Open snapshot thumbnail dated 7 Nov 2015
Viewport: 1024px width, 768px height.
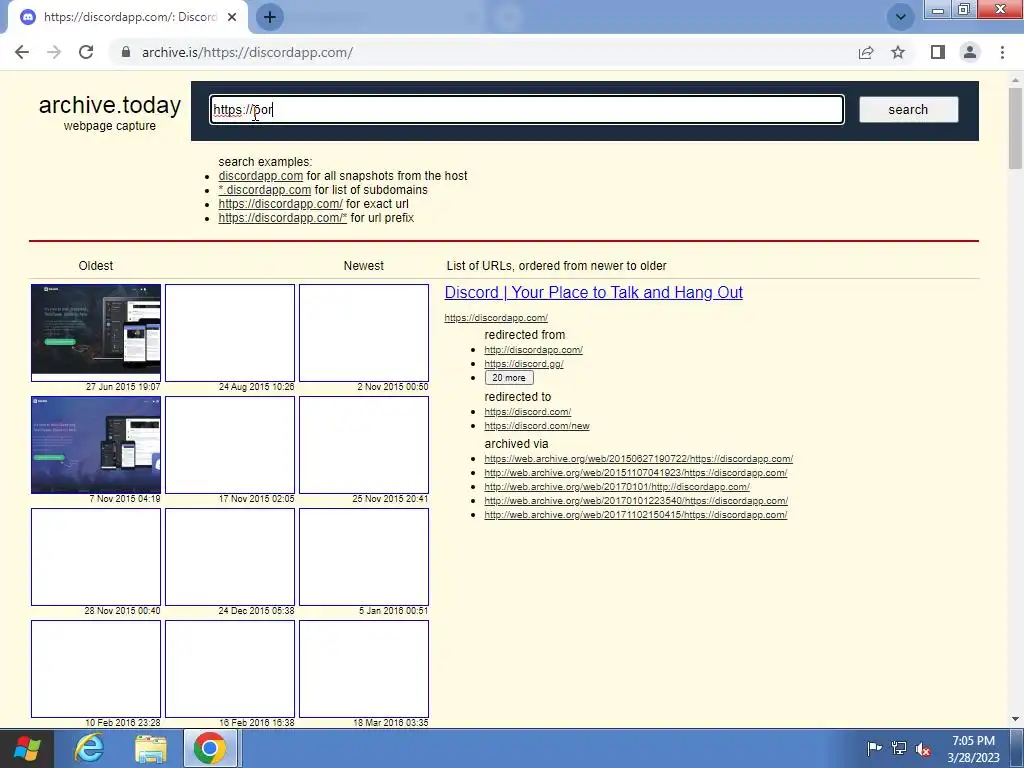click(96, 445)
